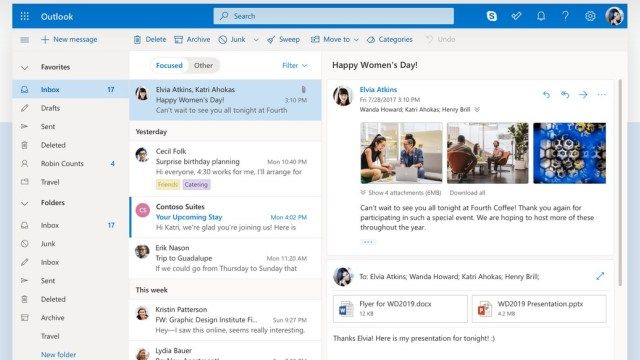This screenshot has height=360, width=640.
Task: Click the Archive toolbar button
Action: pyautogui.click(x=192, y=40)
